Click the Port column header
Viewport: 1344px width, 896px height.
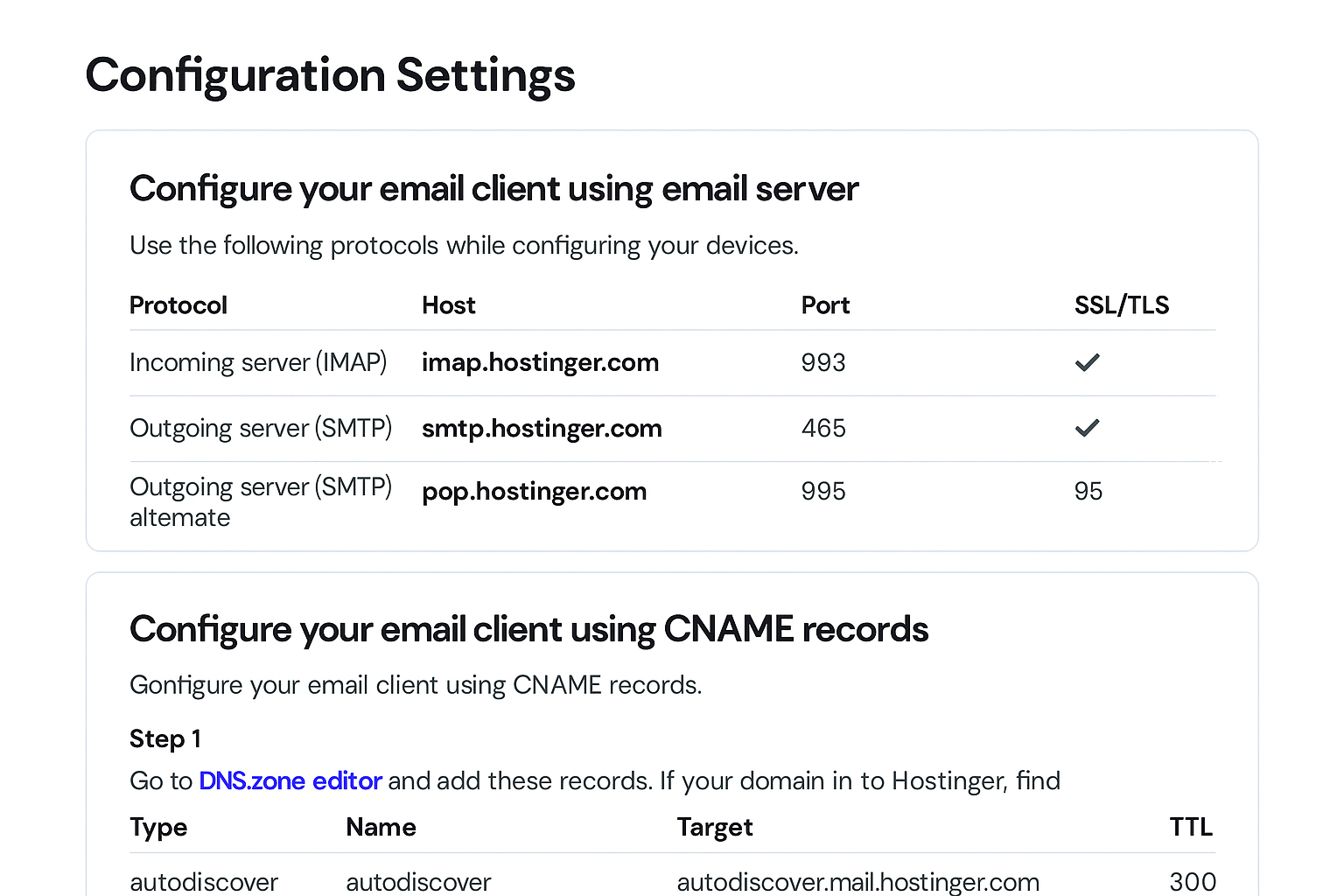point(825,305)
